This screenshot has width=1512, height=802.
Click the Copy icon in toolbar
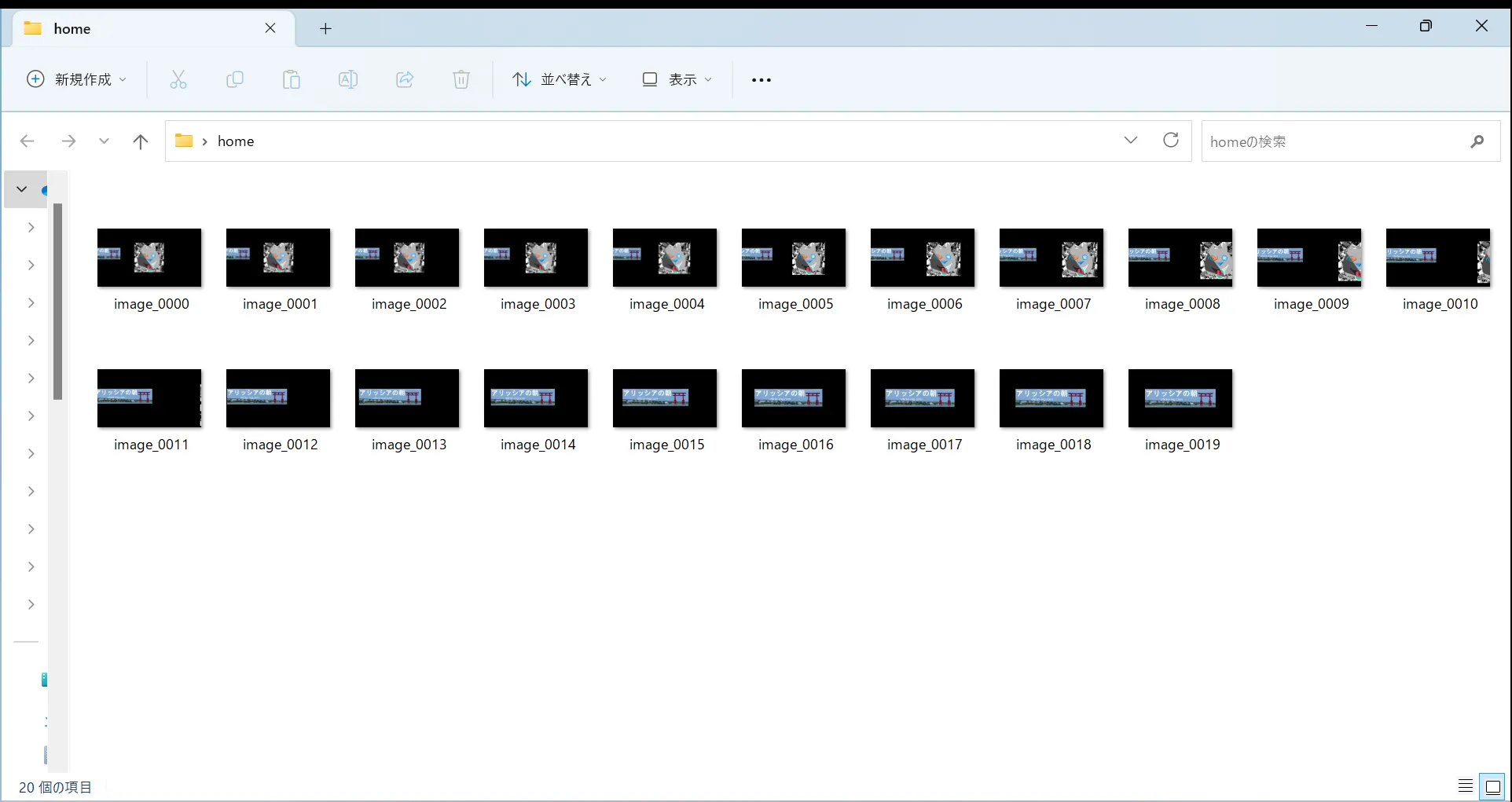point(235,79)
